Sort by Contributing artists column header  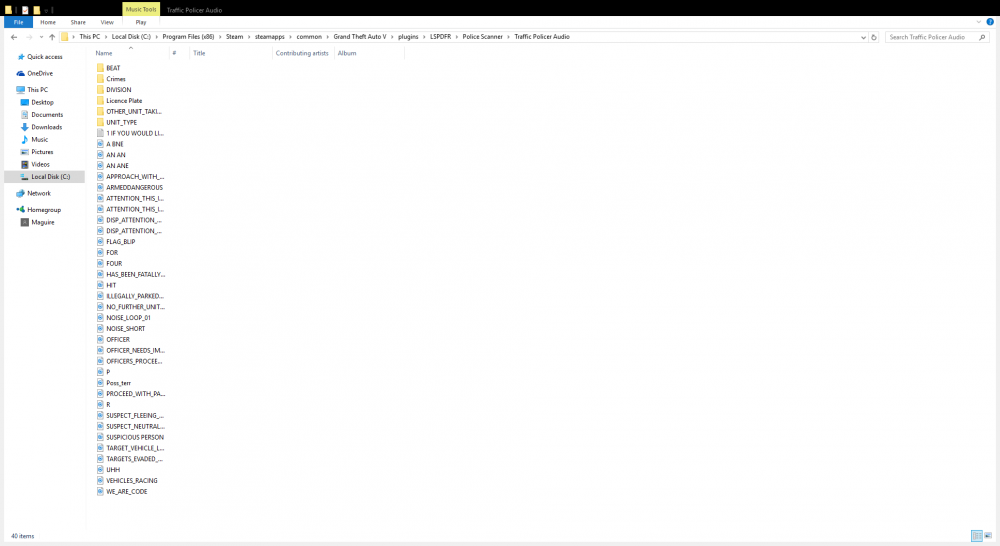click(x=302, y=53)
